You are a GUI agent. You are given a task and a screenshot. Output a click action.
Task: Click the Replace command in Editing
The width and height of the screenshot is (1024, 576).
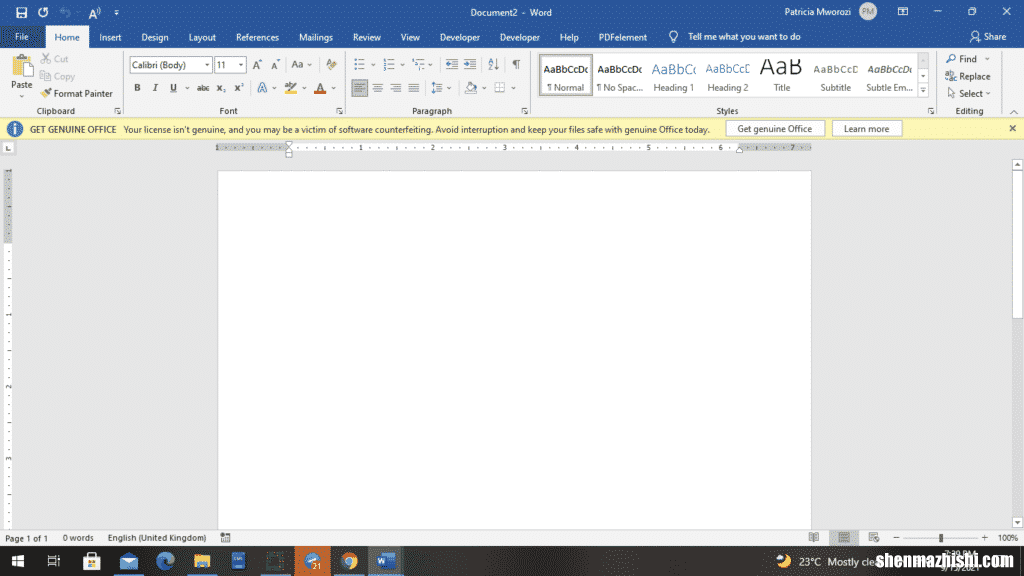[x=968, y=76]
